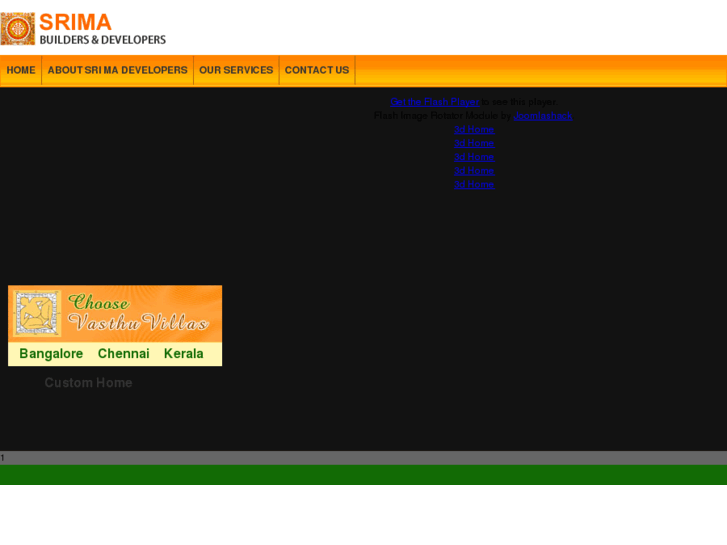
Task: Click the SRIMA Builders & Developers title
Action: click(x=102, y=29)
